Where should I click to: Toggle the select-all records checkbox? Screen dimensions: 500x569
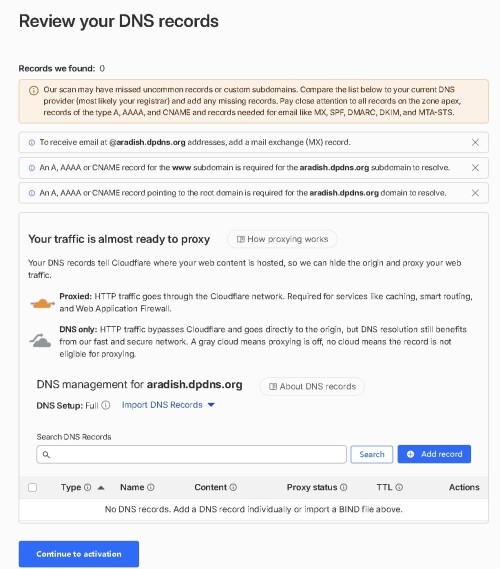coord(33,487)
